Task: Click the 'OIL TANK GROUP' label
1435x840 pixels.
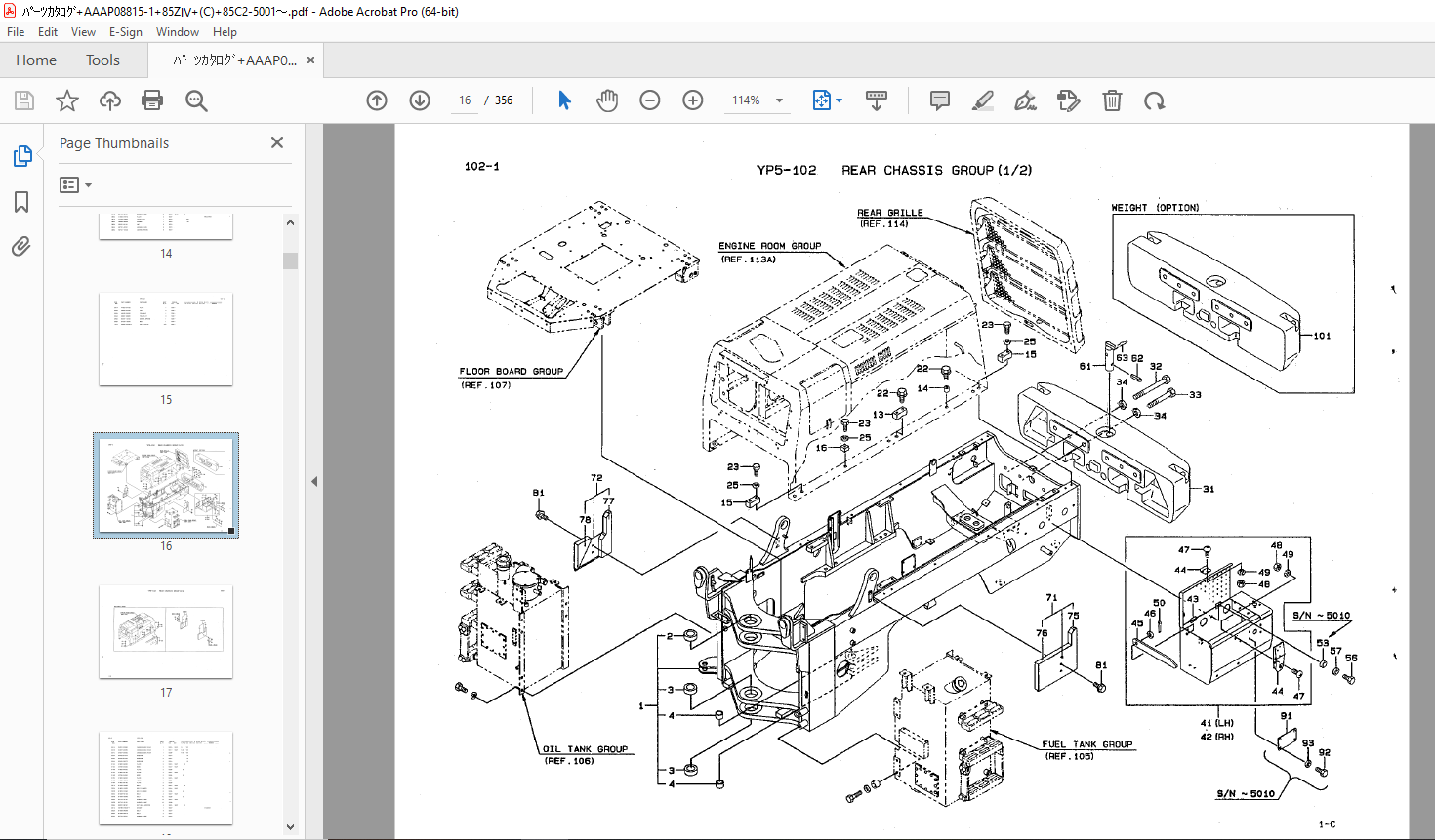Action: click(586, 749)
